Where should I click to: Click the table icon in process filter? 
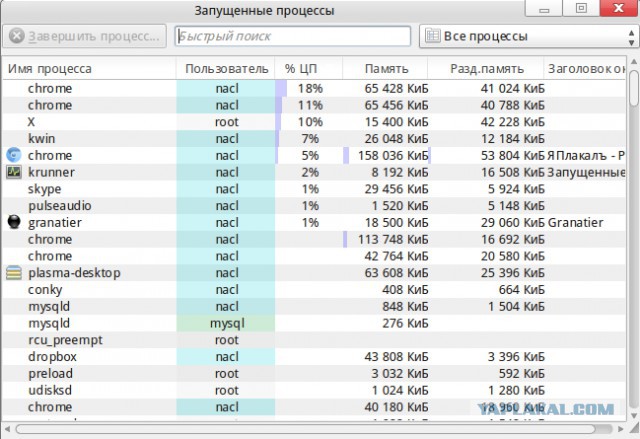433,36
